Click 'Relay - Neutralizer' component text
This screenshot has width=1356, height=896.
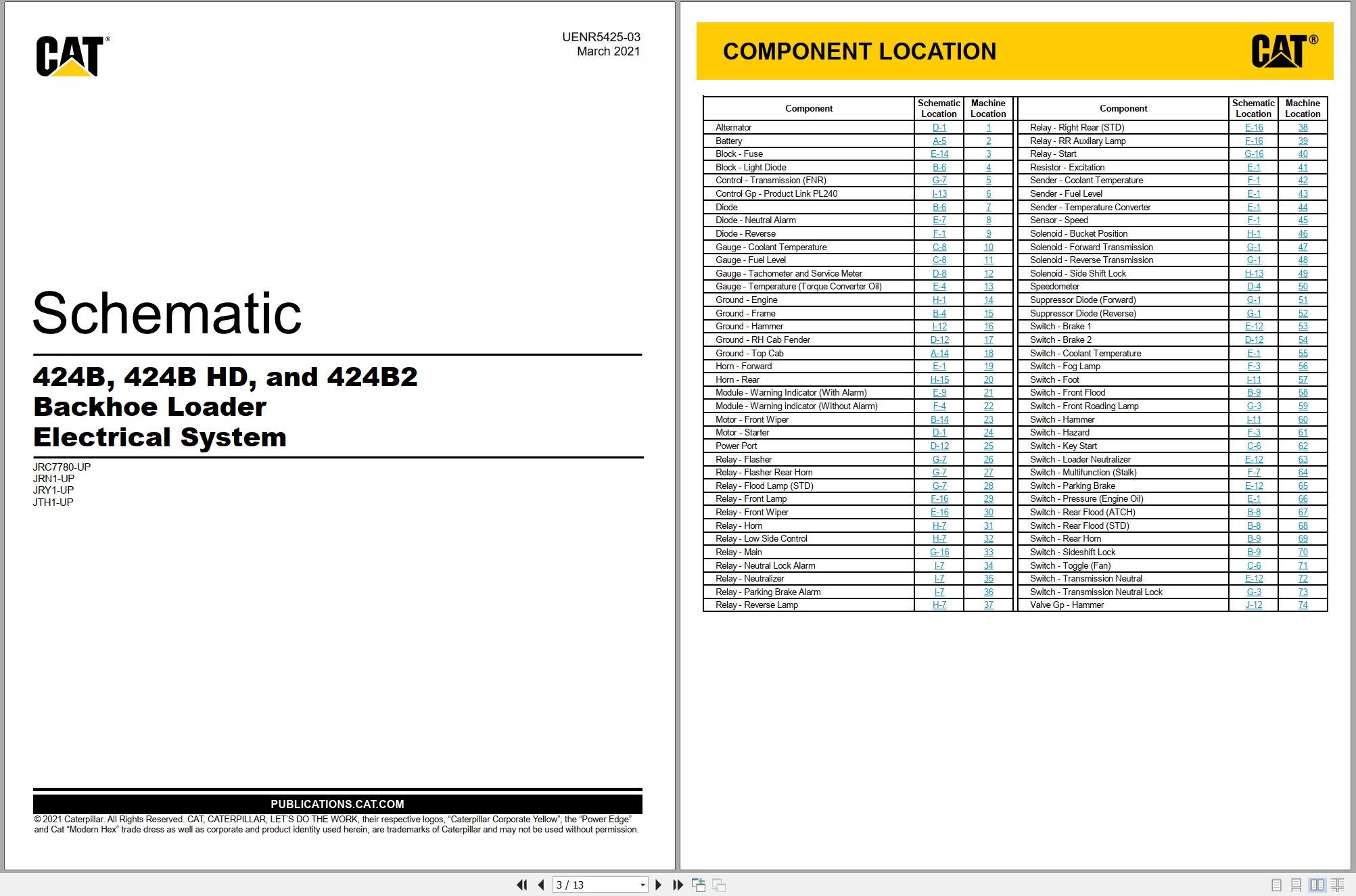(749, 578)
